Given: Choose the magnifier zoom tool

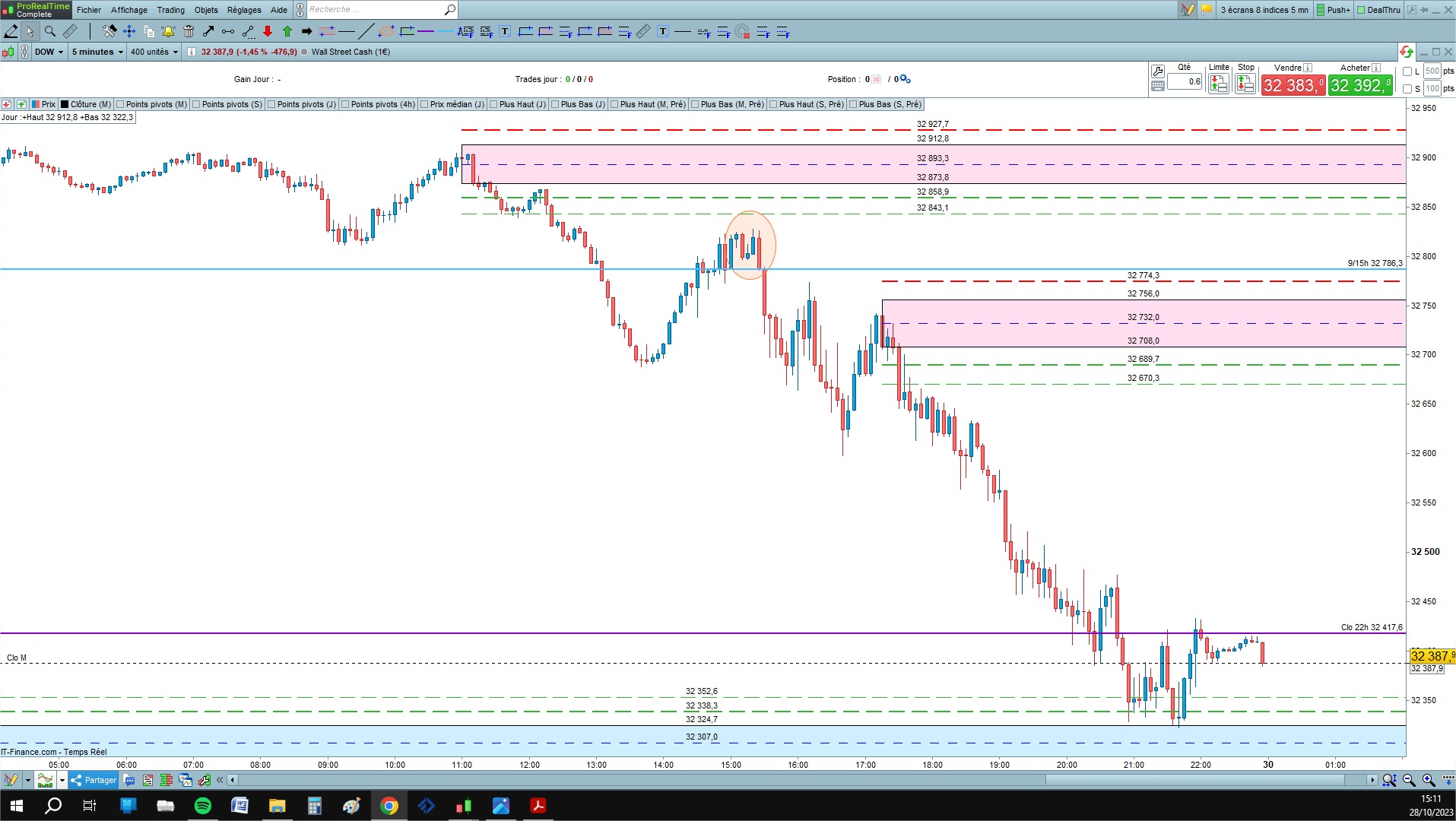Looking at the screenshot, I should pyautogui.click(x=50, y=31).
